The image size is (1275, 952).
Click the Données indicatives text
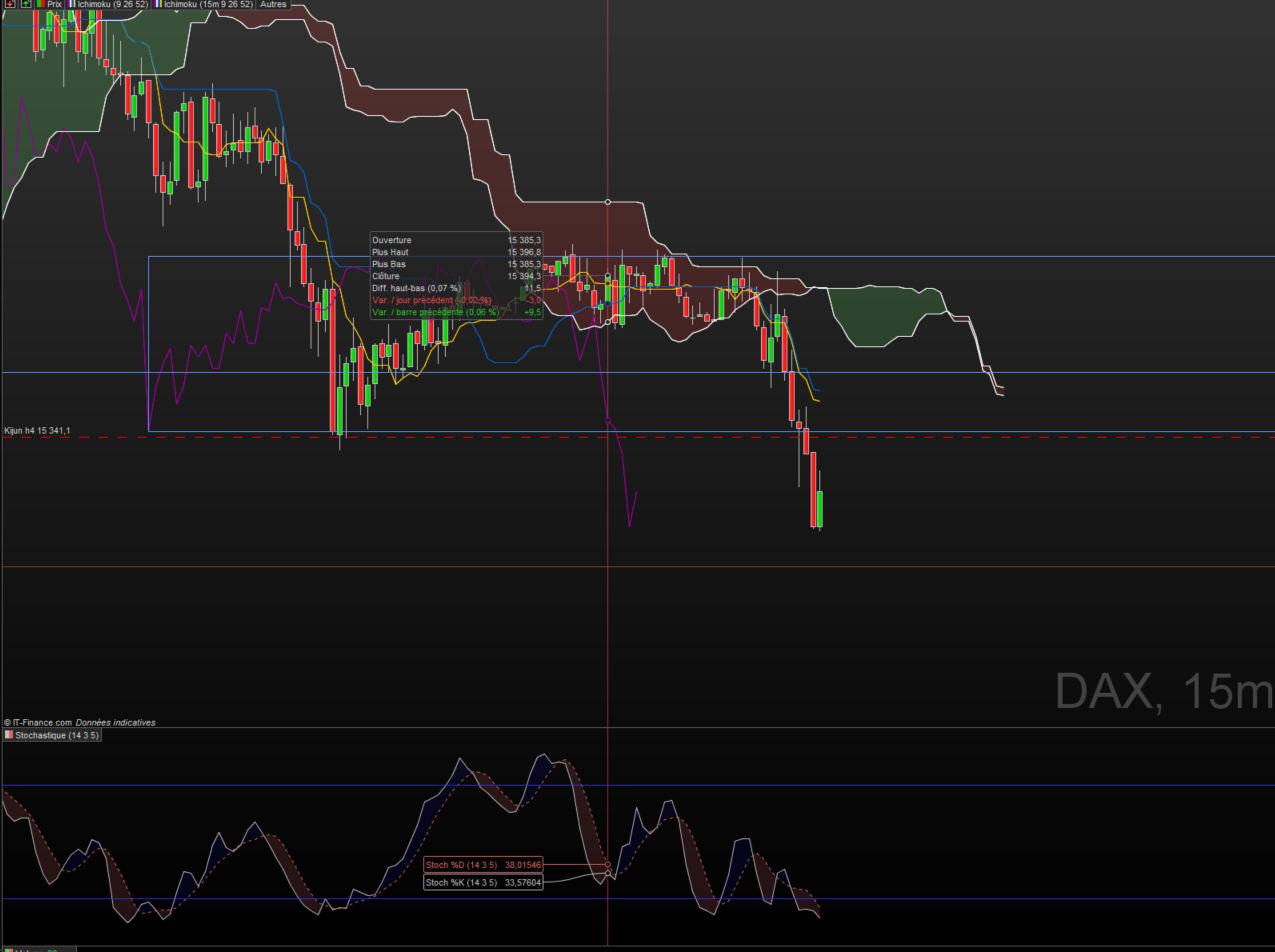(x=115, y=722)
